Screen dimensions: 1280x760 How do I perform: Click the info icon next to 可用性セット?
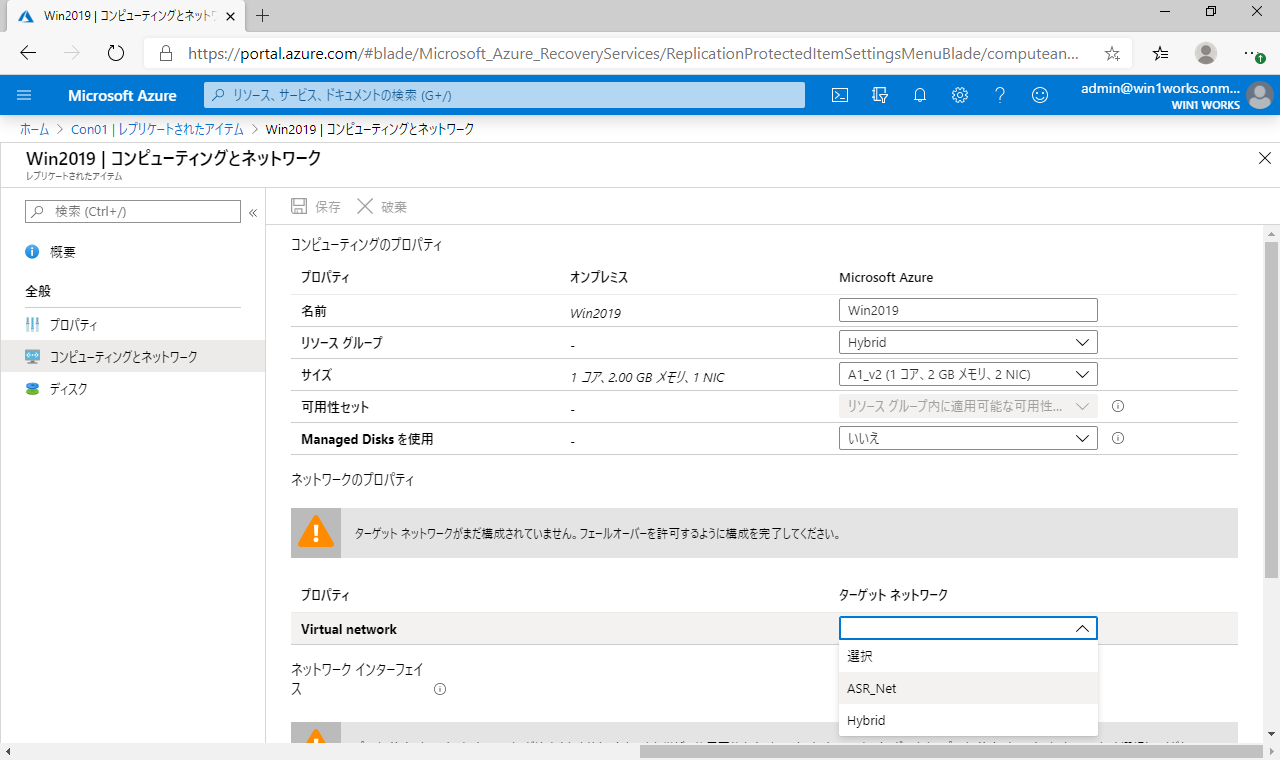pyautogui.click(x=1119, y=406)
